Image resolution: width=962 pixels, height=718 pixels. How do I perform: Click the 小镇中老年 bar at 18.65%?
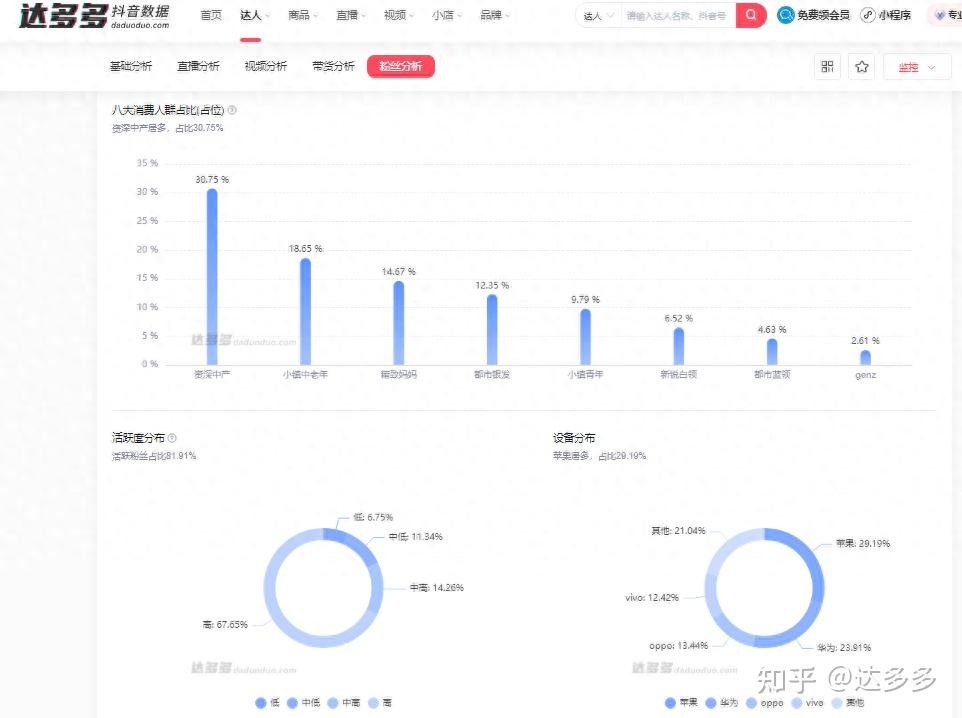point(305,312)
